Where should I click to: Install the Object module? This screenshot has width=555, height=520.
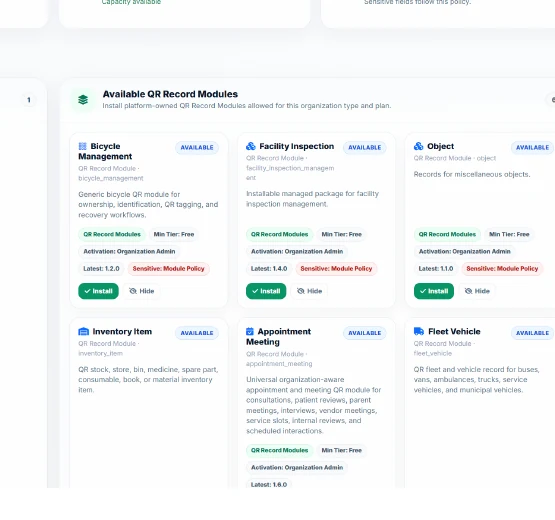click(x=434, y=291)
